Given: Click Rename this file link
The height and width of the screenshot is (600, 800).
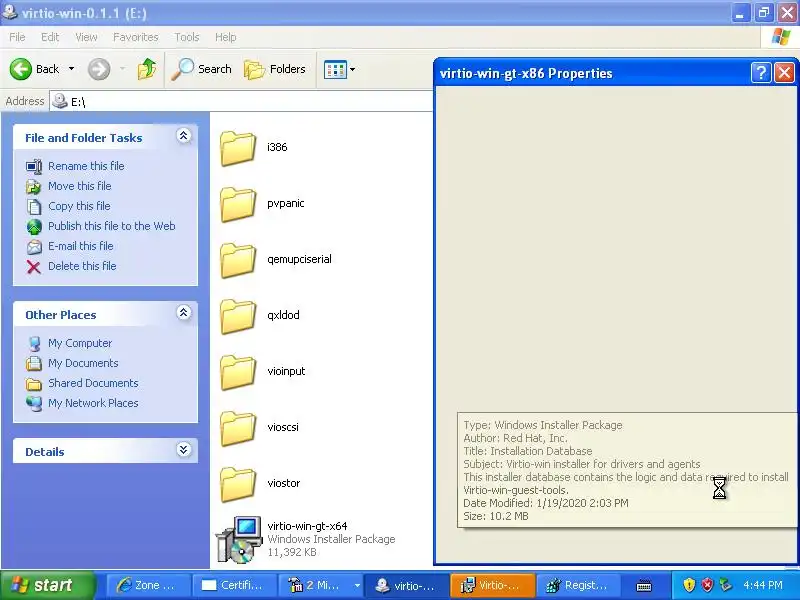Looking at the screenshot, I should pyautogui.click(x=86, y=166).
